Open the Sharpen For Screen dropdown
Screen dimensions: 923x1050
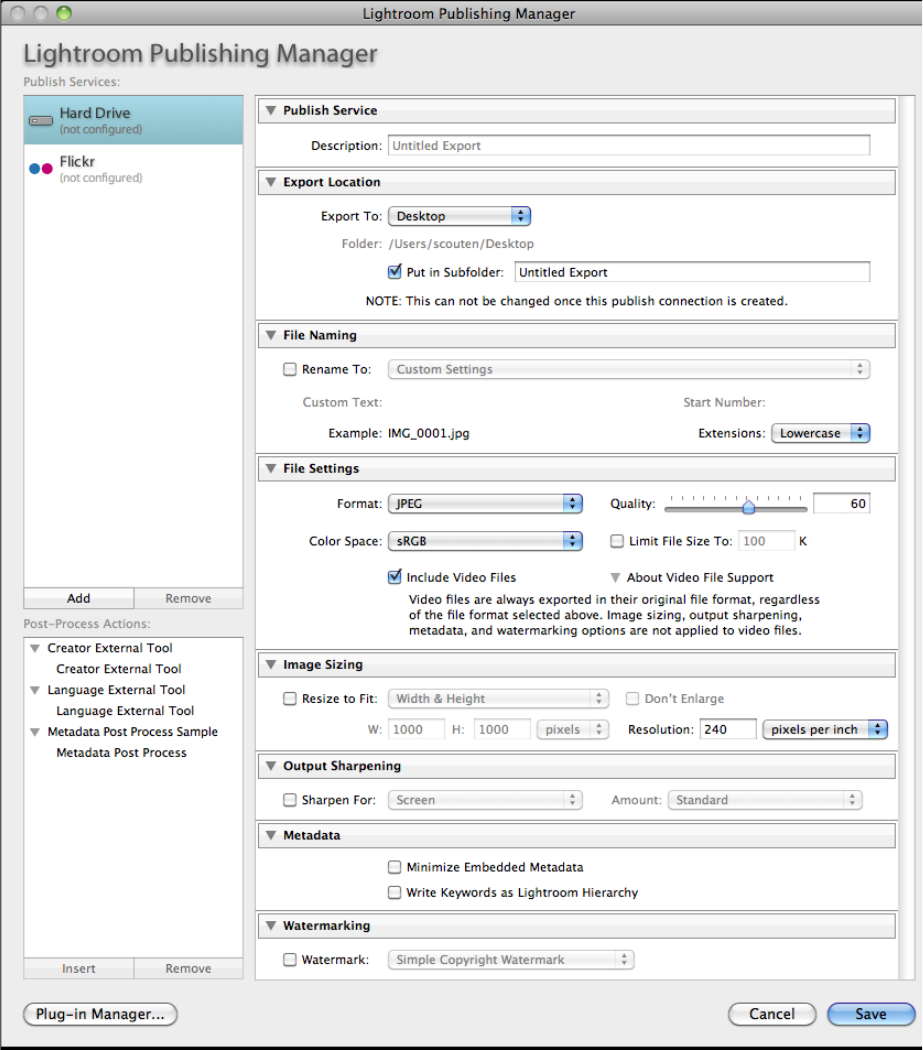[x=485, y=800]
